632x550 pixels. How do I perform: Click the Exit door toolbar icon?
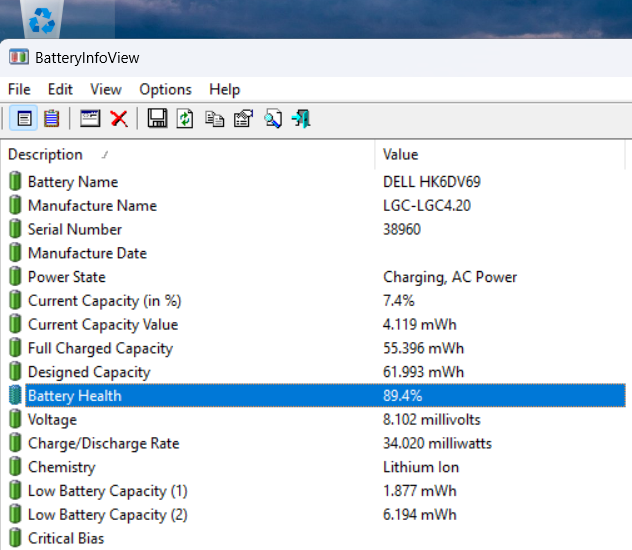tap(301, 119)
